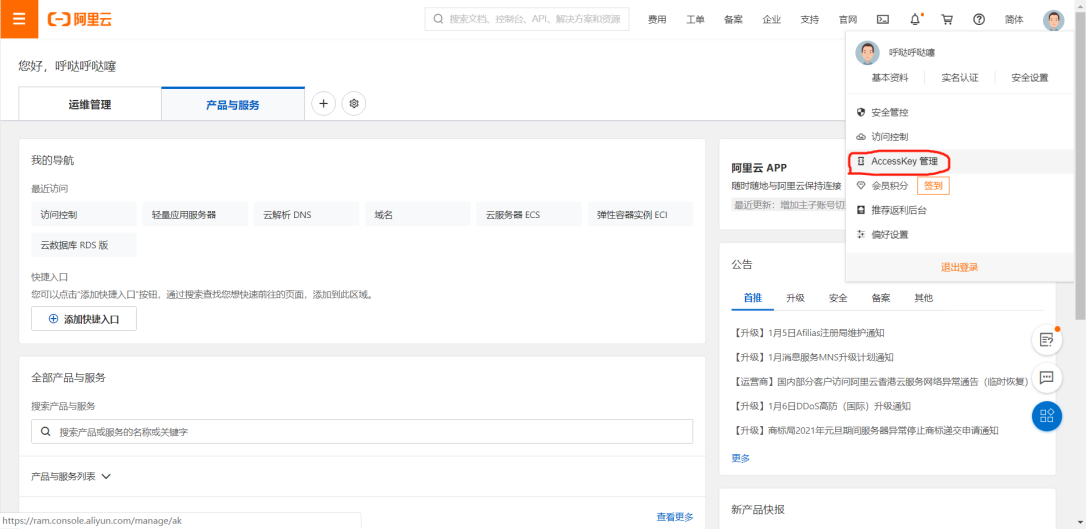Click the diamond icon beside 会员积分
Screen dimensions: 1086x529
[x=861, y=186]
